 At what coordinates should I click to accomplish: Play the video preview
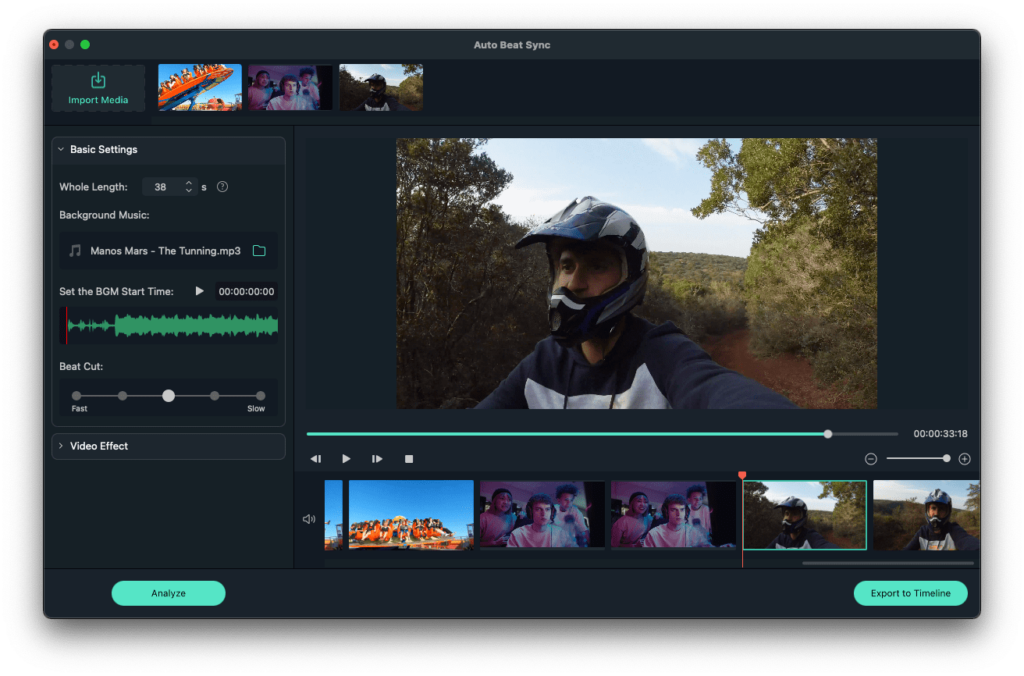346,459
